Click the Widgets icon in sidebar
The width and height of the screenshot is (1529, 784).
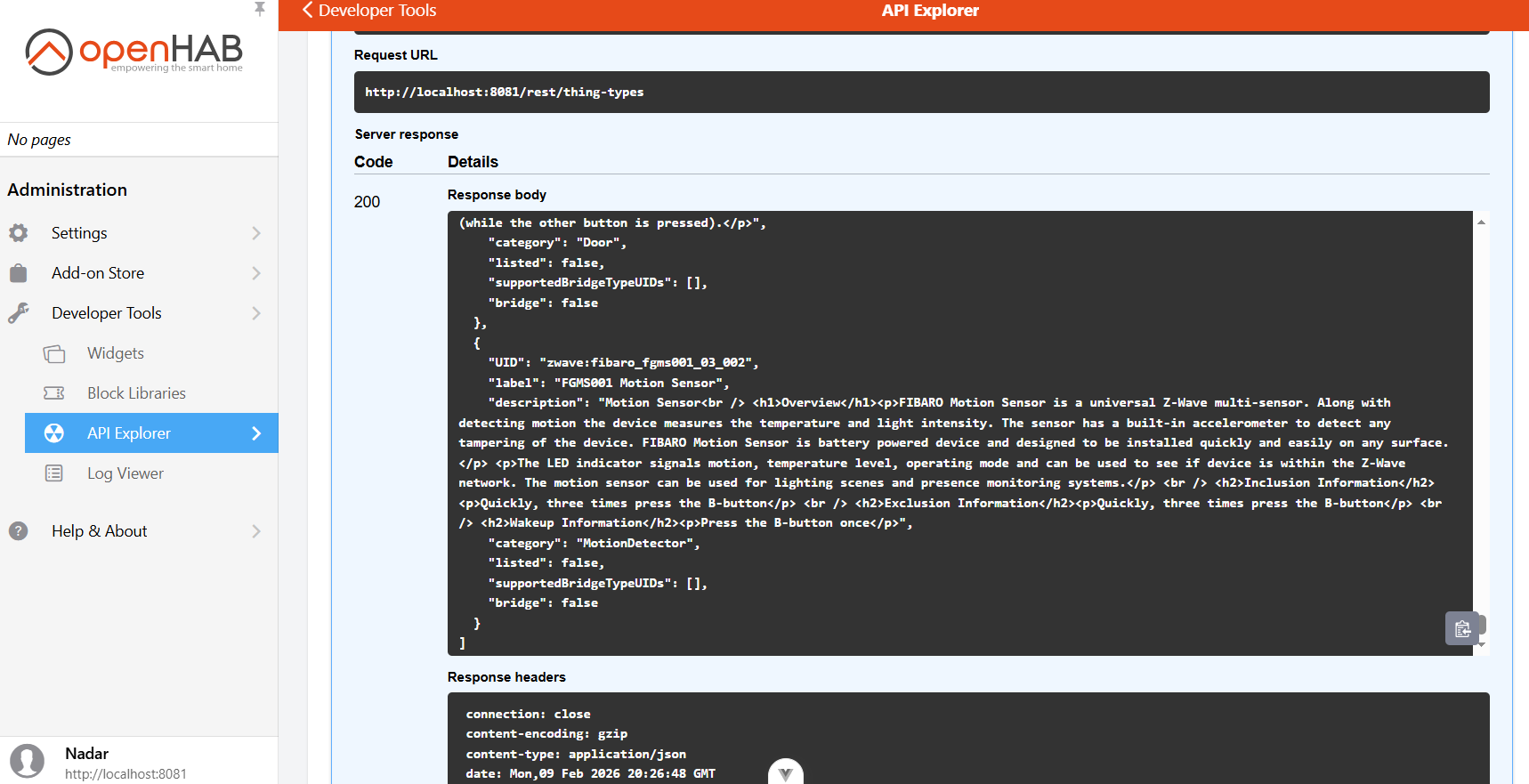(x=54, y=354)
